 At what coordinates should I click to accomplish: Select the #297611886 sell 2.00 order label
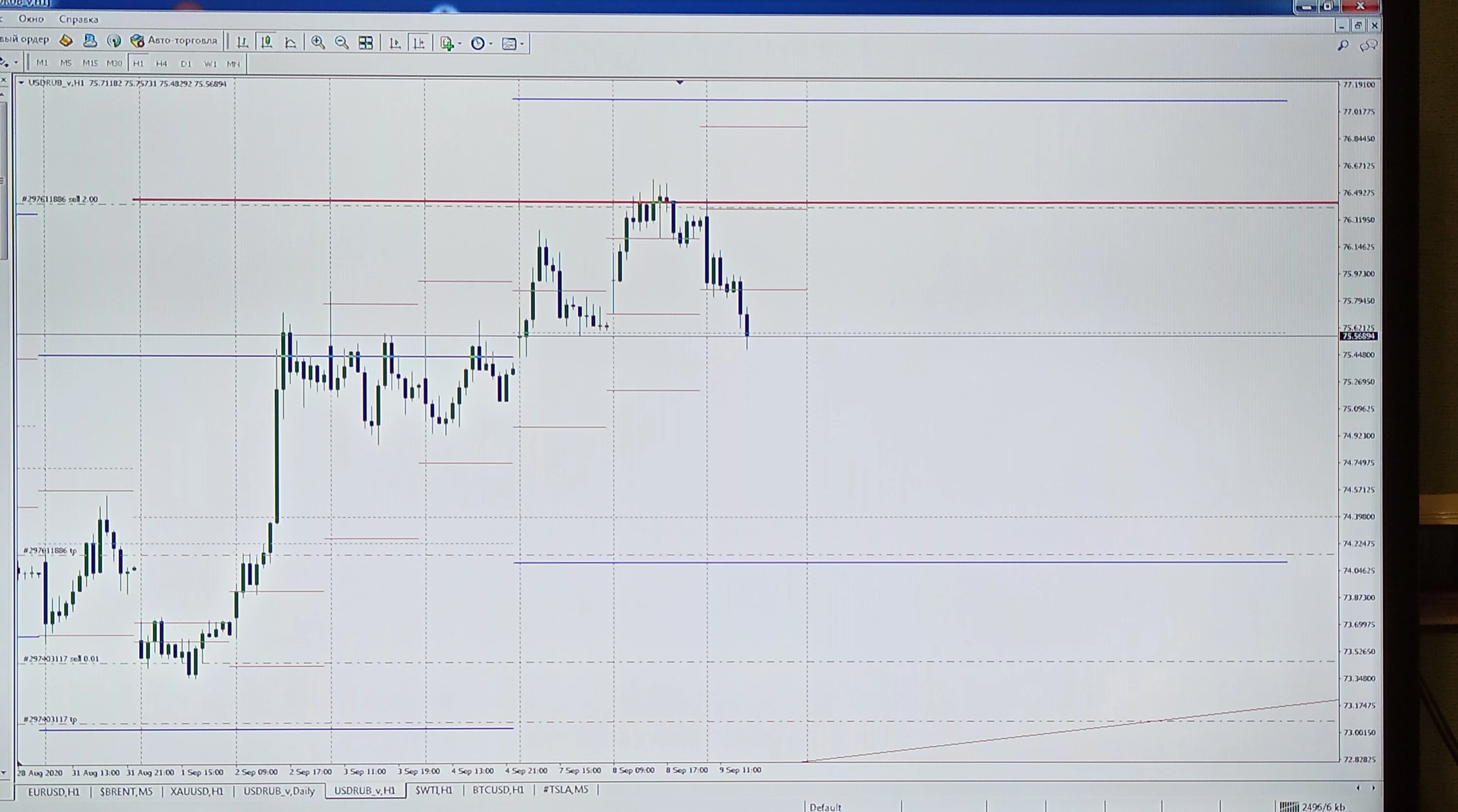59,199
